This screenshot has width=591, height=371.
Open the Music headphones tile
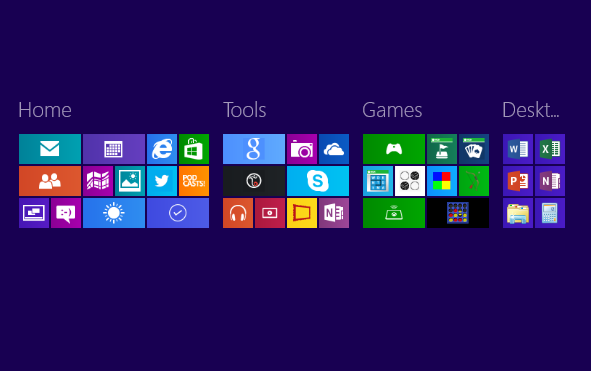(238, 213)
